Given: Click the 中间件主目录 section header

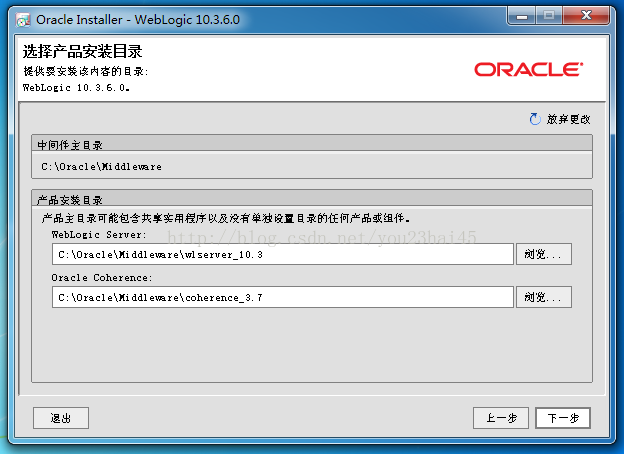Looking at the screenshot, I should click(x=312, y=144).
